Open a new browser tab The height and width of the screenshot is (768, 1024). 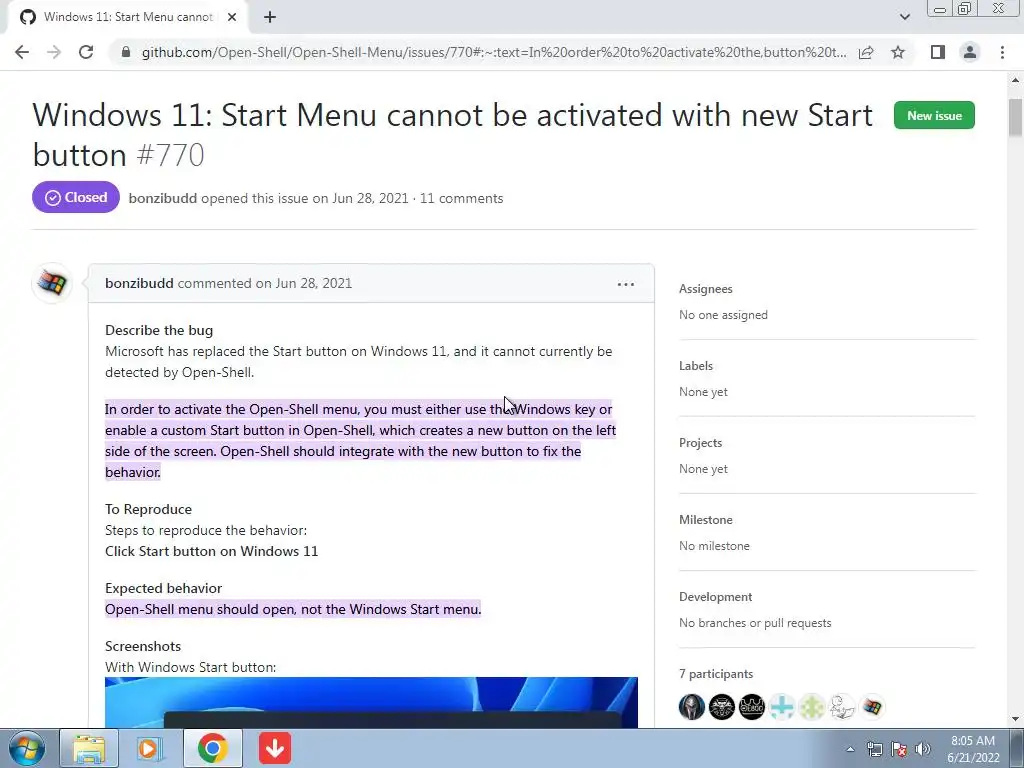(270, 17)
